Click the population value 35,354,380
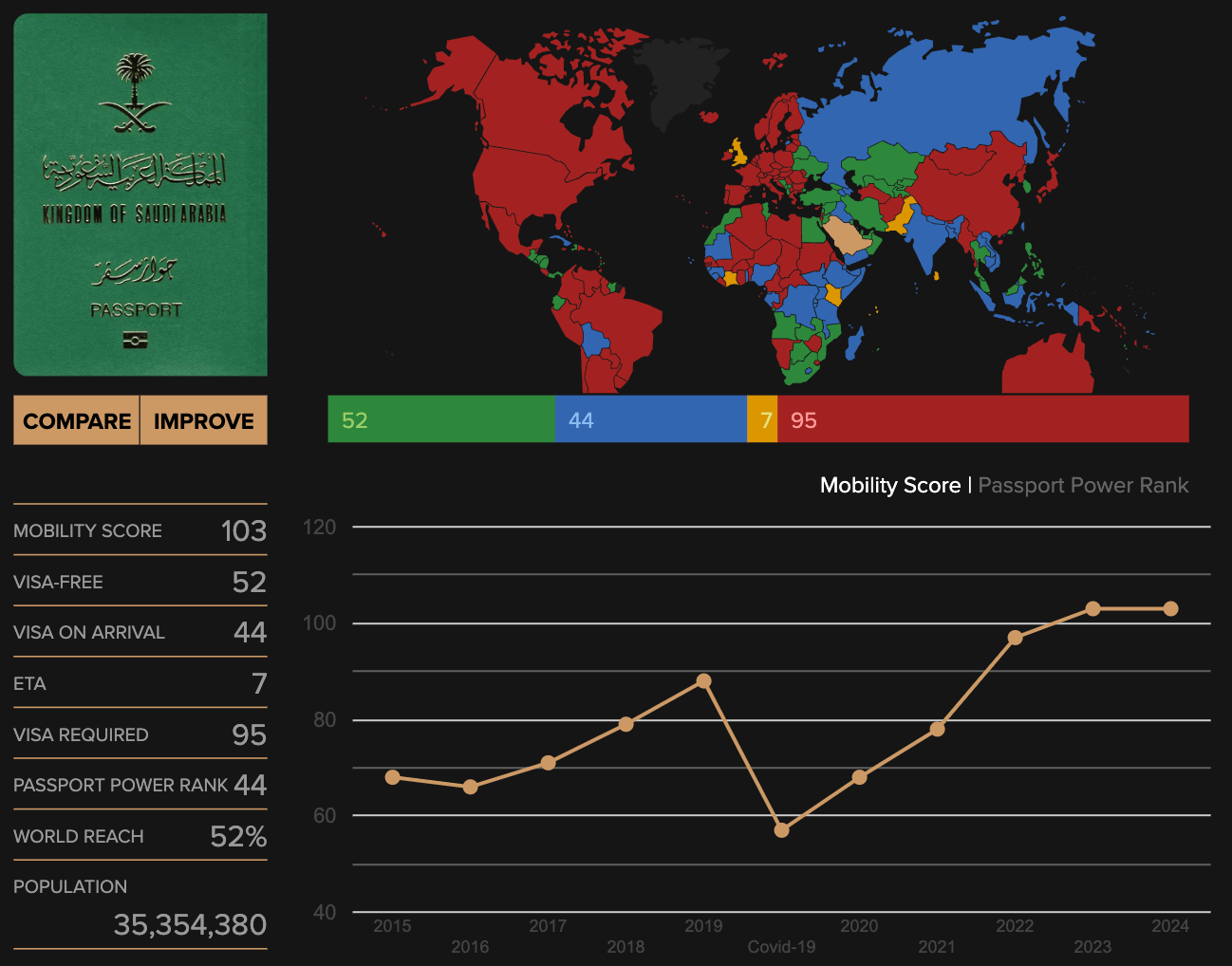This screenshot has width=1232, height=966. tap(190, 924)
